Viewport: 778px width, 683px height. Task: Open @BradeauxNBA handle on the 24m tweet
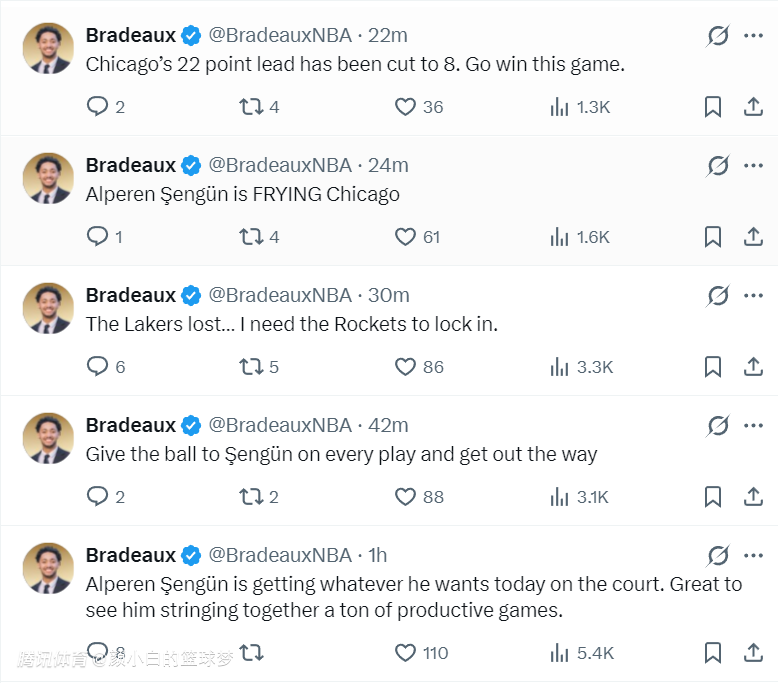click(x=280, y=165)
